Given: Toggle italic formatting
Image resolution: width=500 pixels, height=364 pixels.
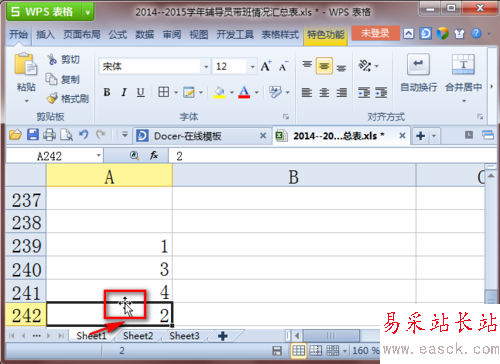Looking at the screenshot, I should coord(124,92).
